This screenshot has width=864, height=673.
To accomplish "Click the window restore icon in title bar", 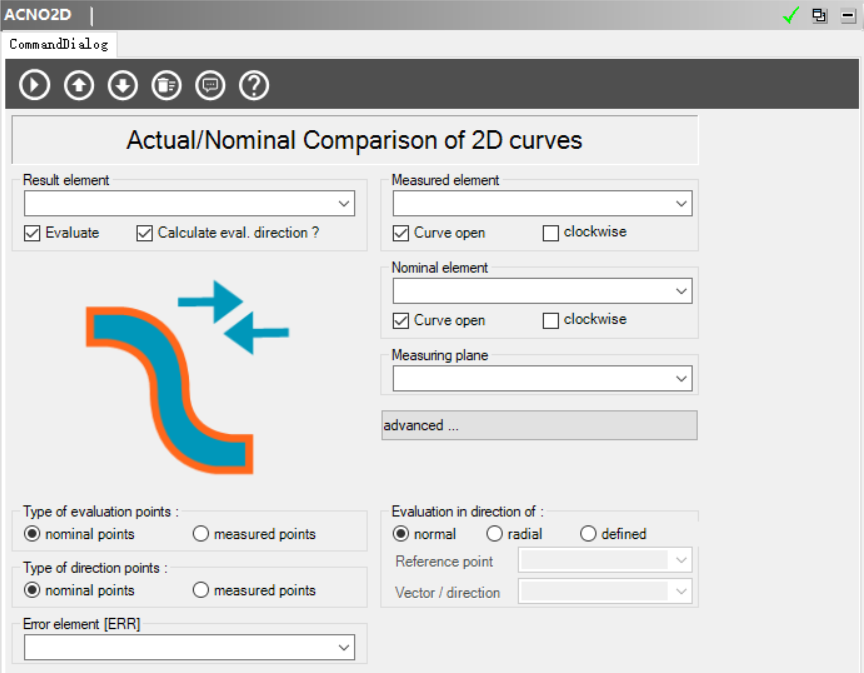I will [819, 15].
